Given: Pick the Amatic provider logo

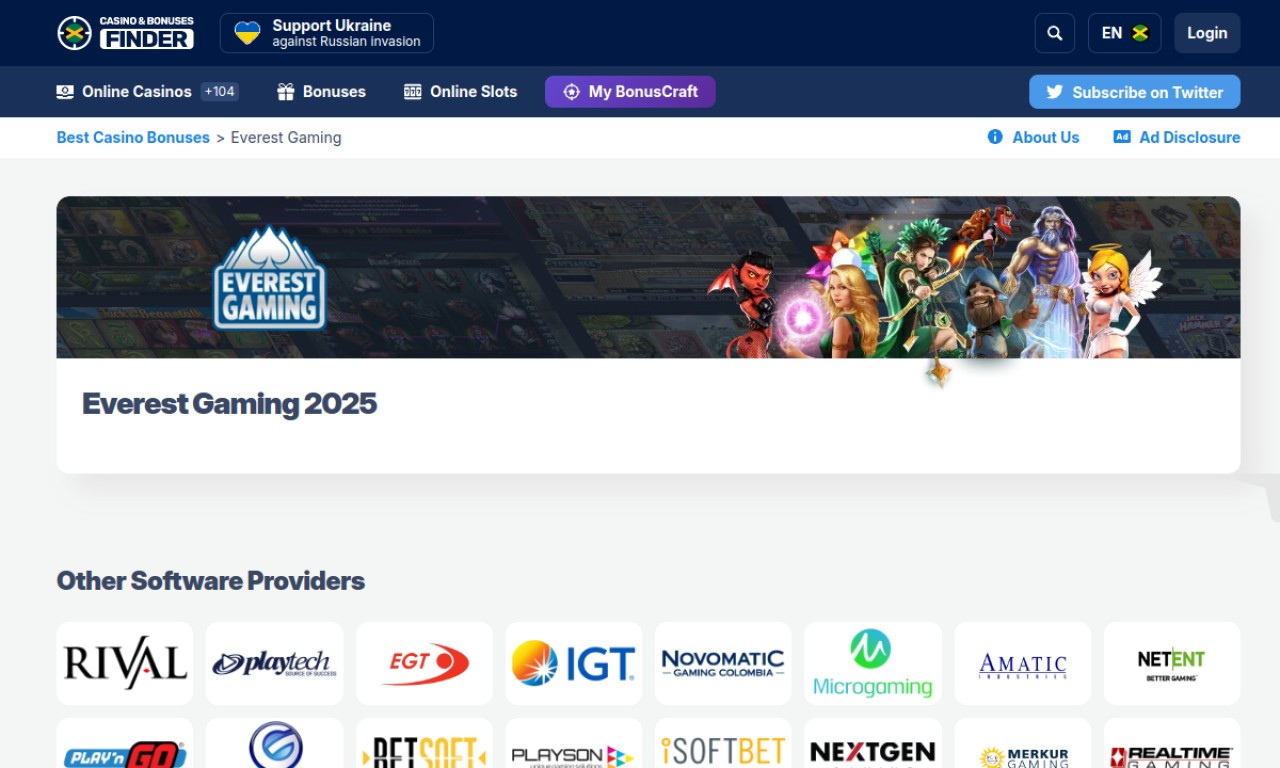Looking at the screenshot, I should coord(1022,664).
